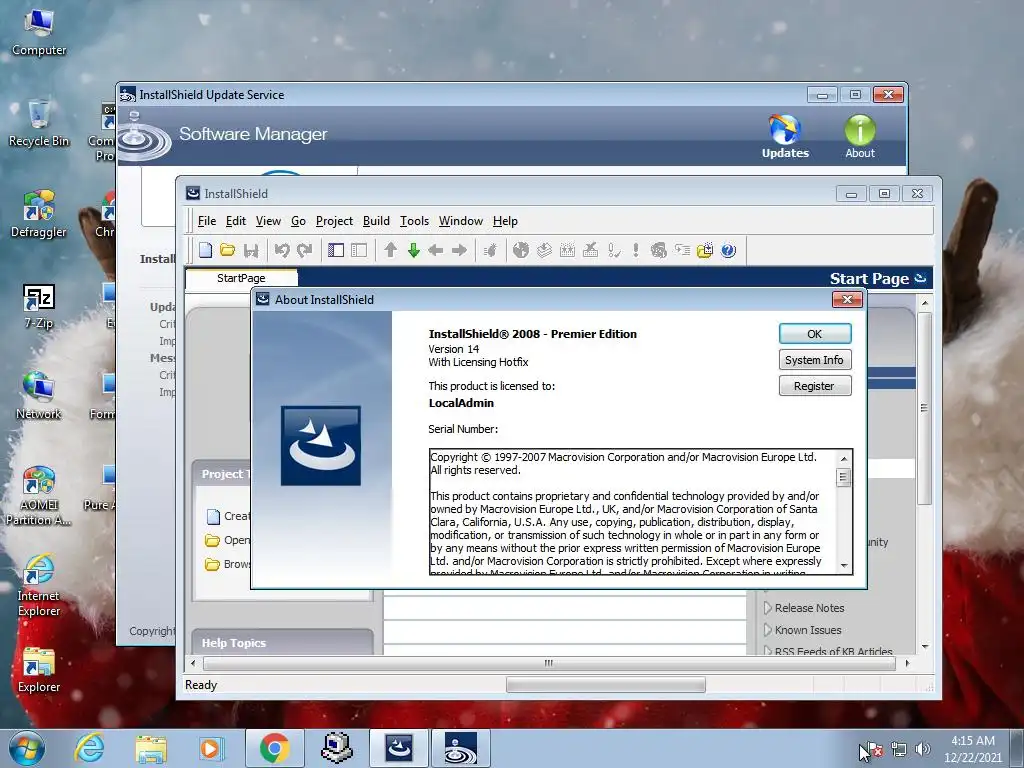Click the Forward right arrow toolbar icon
Image resolution: width=1024 pixels, height=768 pixels.
(459, 250)
